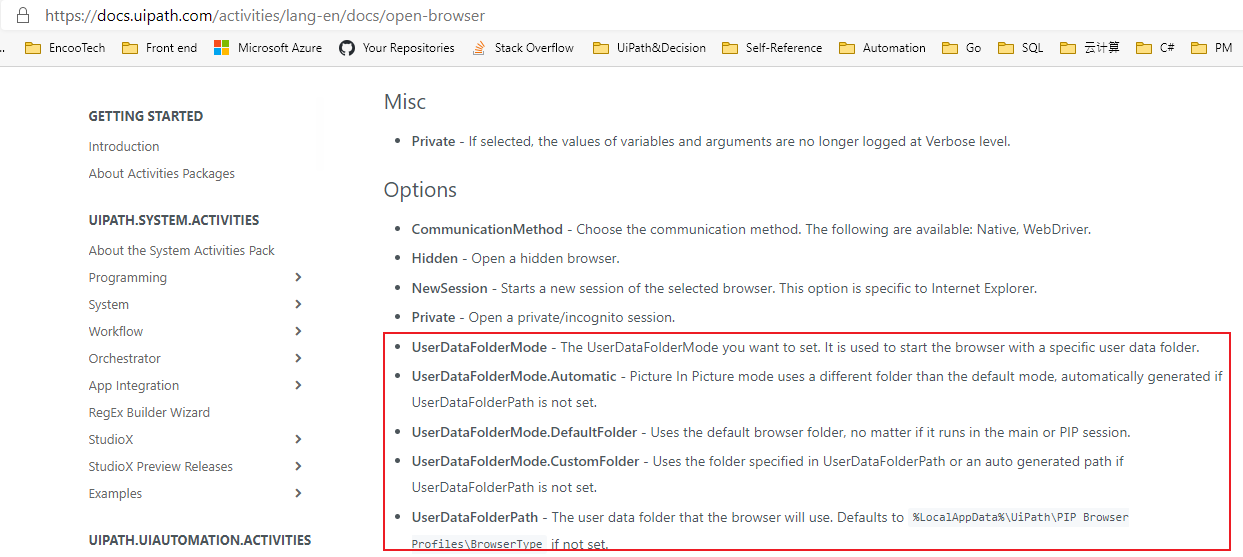
Task: Open About Activities Packages link
Action: 162,173
